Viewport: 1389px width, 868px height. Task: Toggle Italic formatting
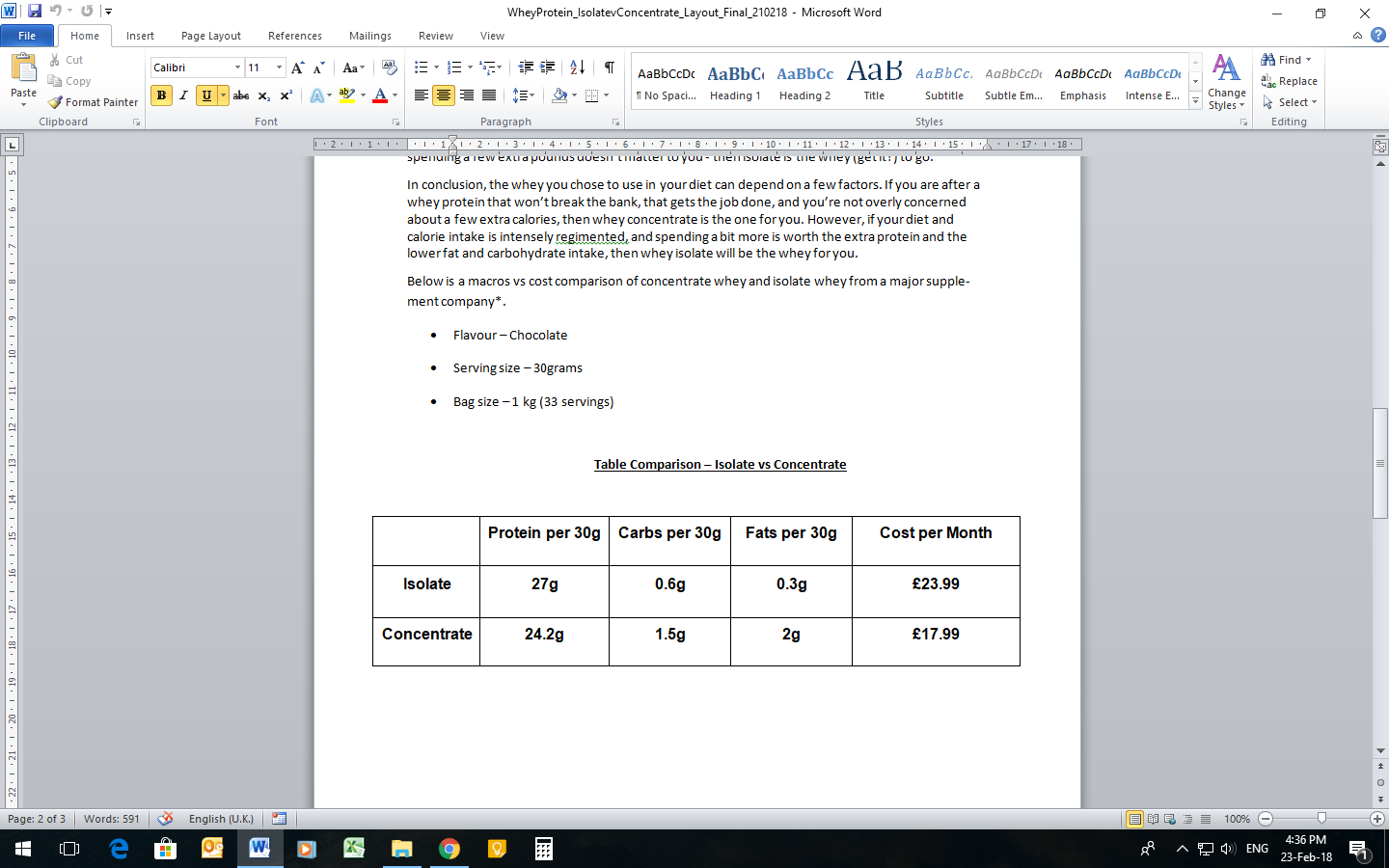(x=183, y=95)
